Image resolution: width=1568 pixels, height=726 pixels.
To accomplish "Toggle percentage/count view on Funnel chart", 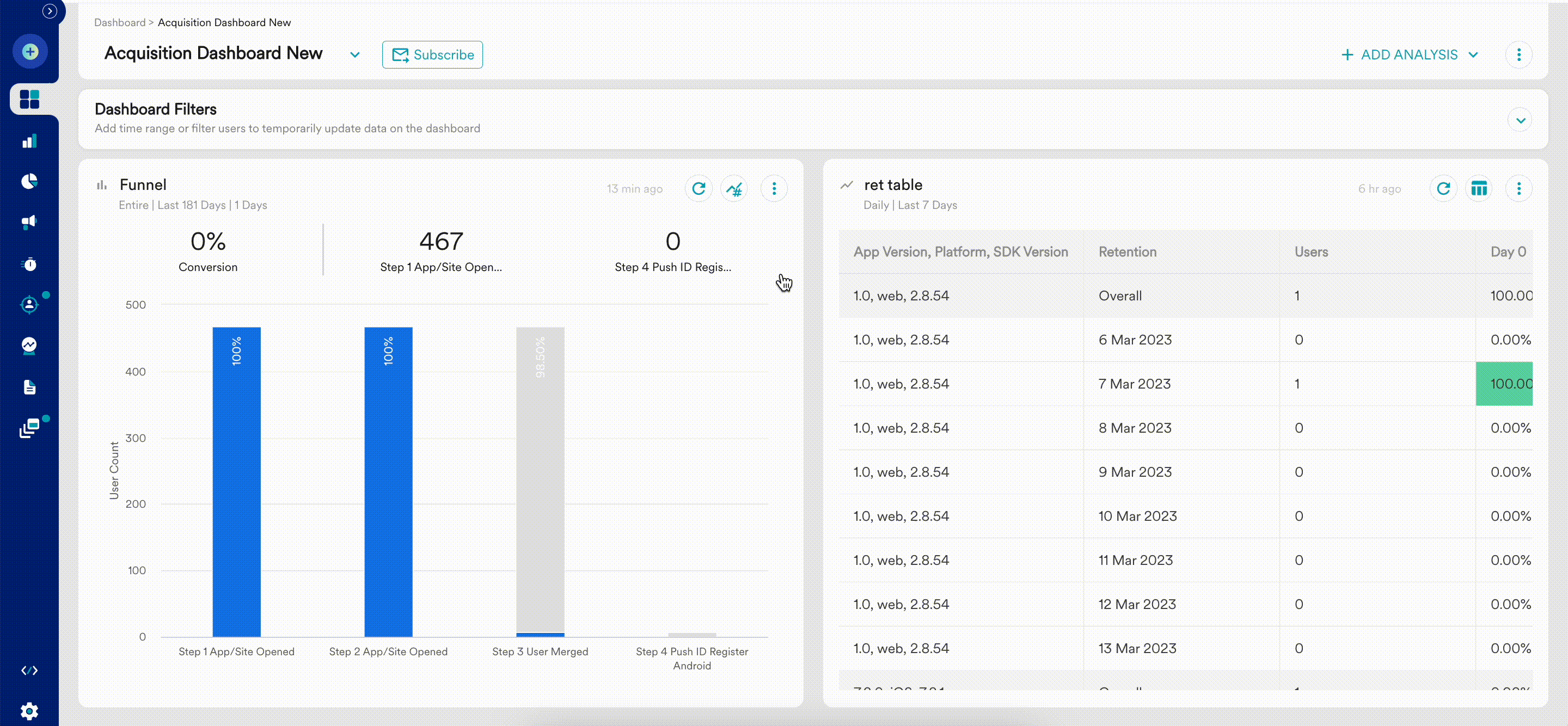I will tap(734, 189).
